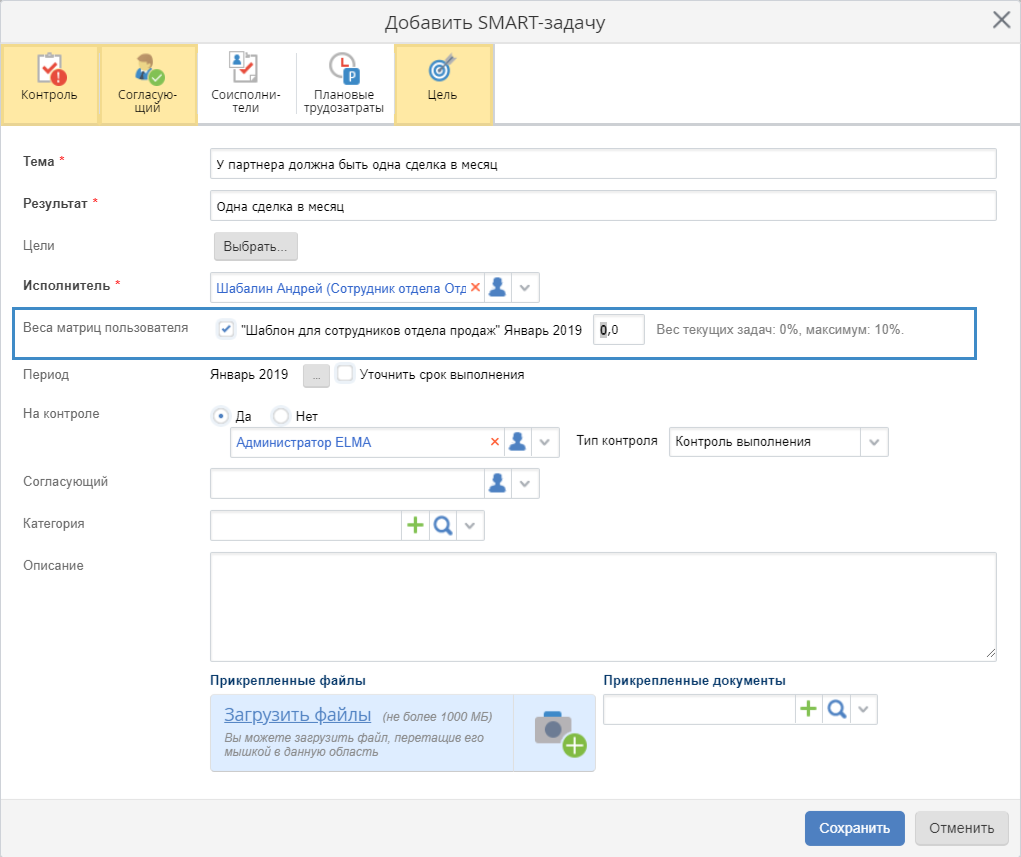This screenshot has width=1021, height=857.
Task: Click the user picker icon for Исполнитель
Action: click(498, 288)
